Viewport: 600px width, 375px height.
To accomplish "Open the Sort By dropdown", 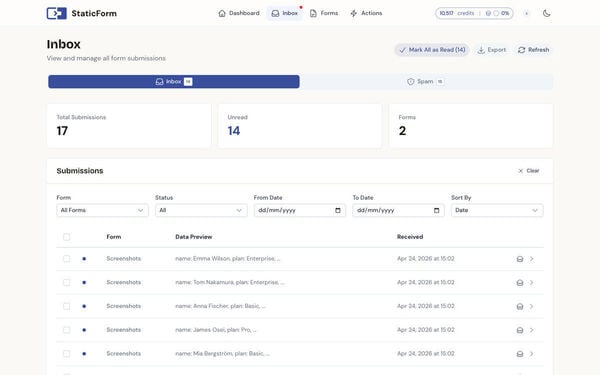I will (x=497, y=210).
